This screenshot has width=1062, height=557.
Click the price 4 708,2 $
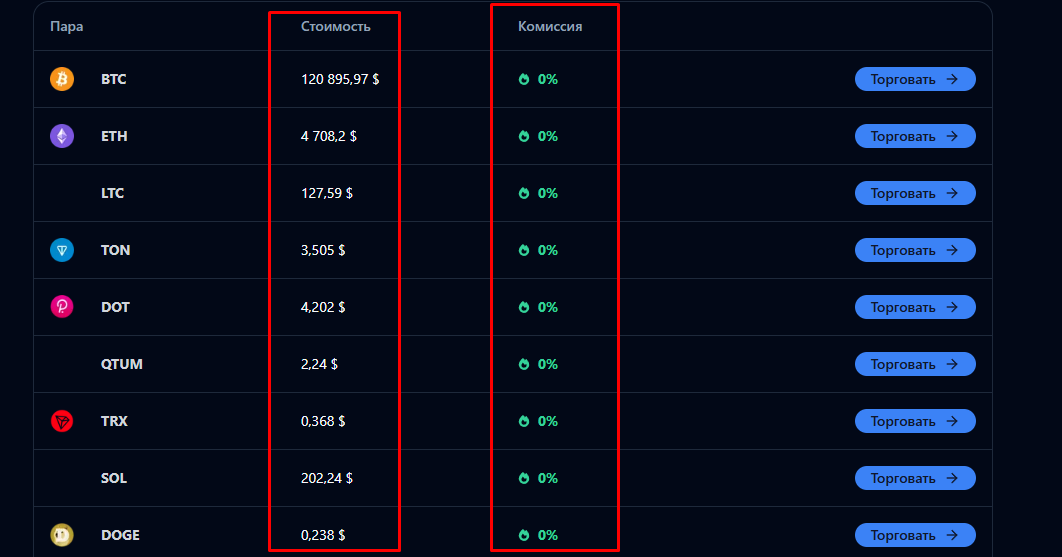click(328, 136)
